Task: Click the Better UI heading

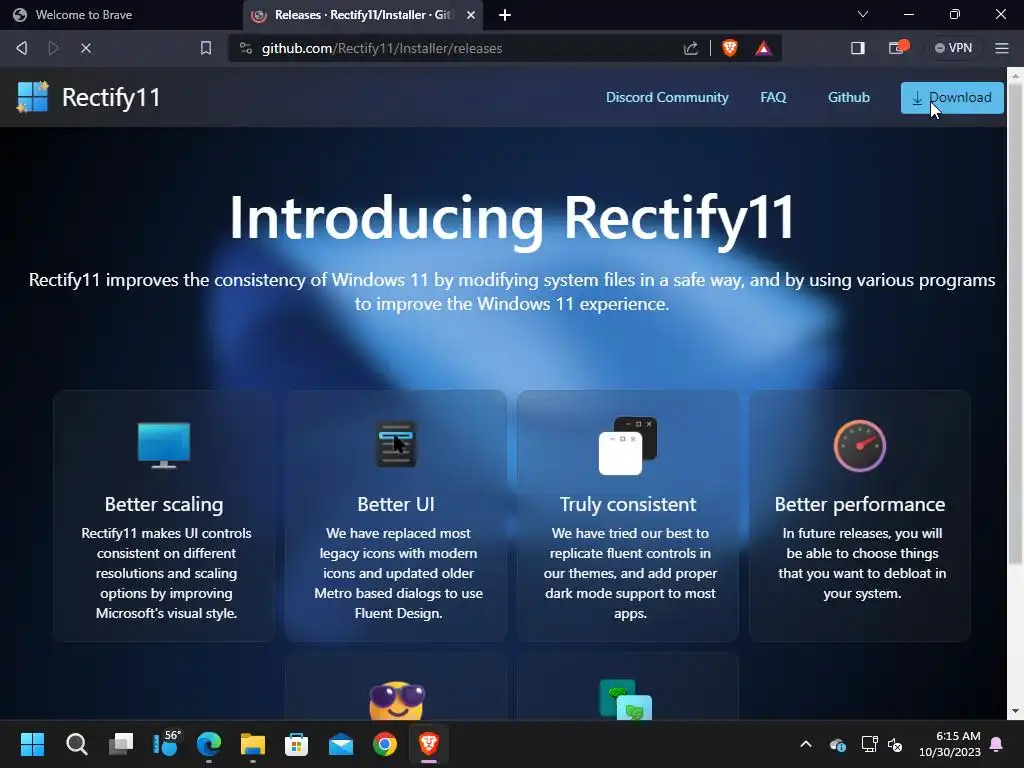Action: (396, 504)
